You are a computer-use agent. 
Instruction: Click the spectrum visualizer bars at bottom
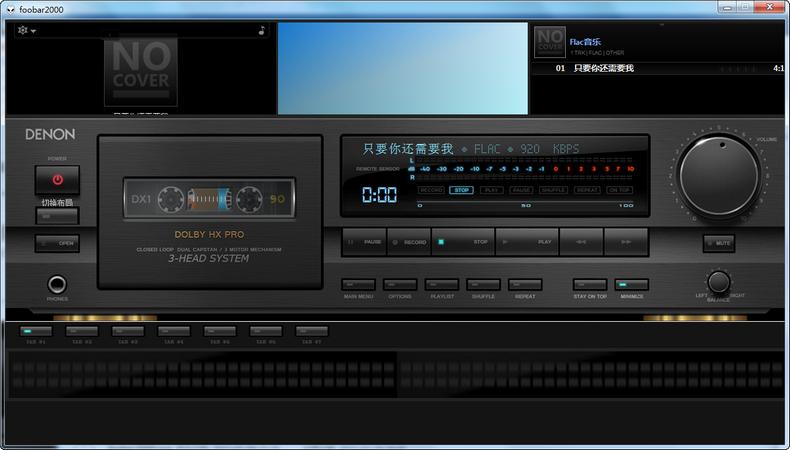point(396,375)
